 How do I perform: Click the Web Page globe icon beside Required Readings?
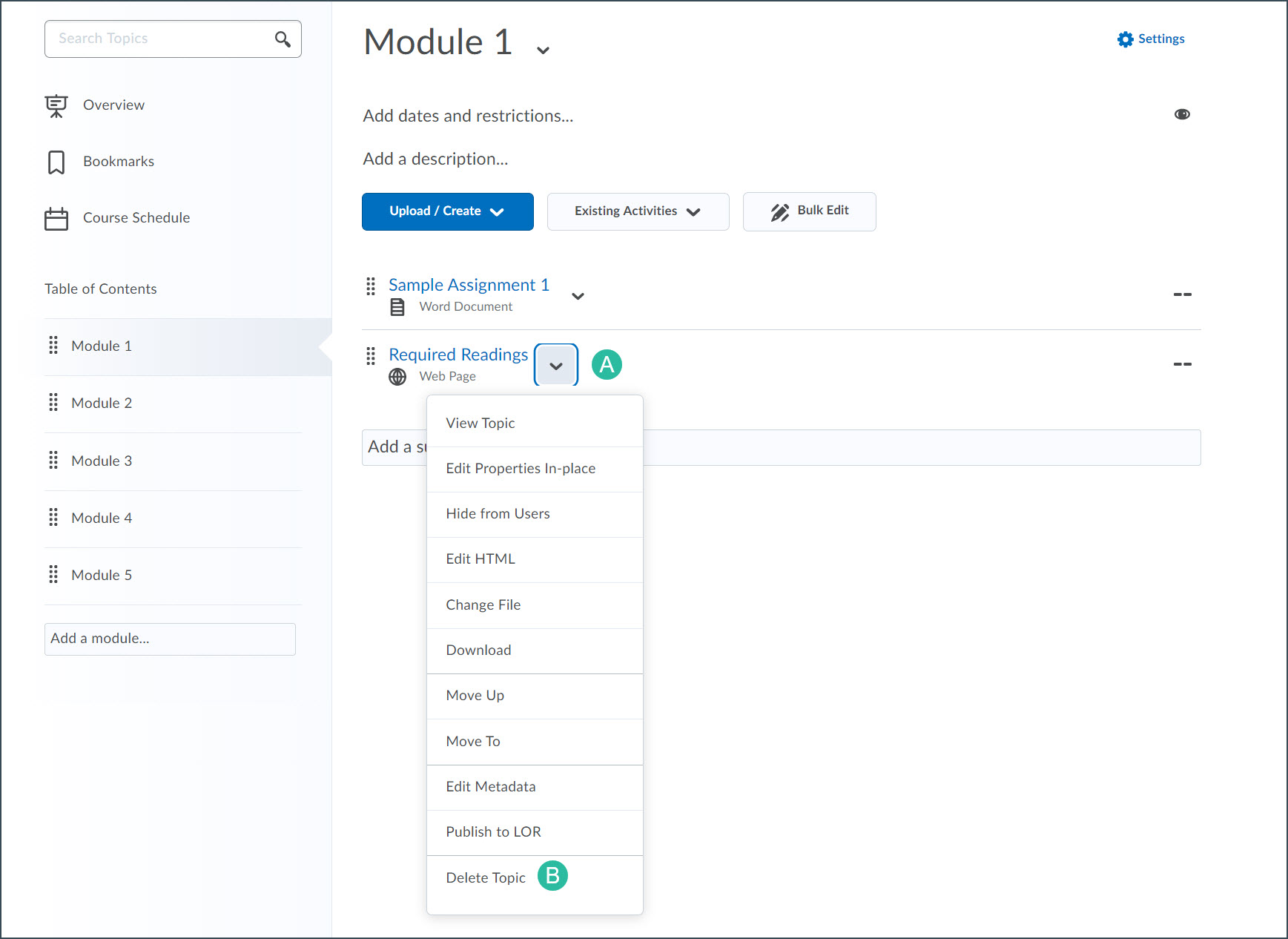[397, 376]
